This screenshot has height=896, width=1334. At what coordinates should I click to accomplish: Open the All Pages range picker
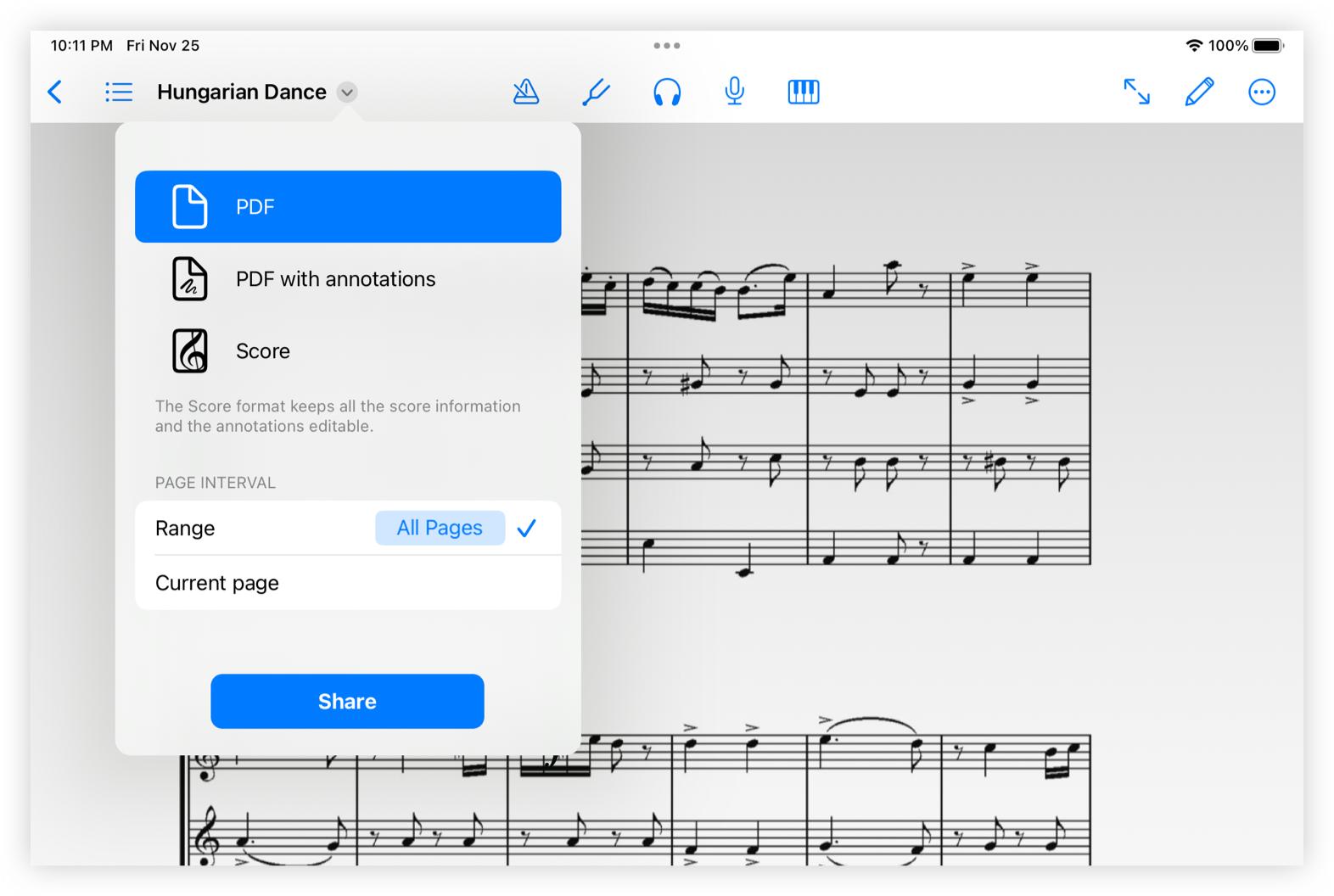(440, 528)
